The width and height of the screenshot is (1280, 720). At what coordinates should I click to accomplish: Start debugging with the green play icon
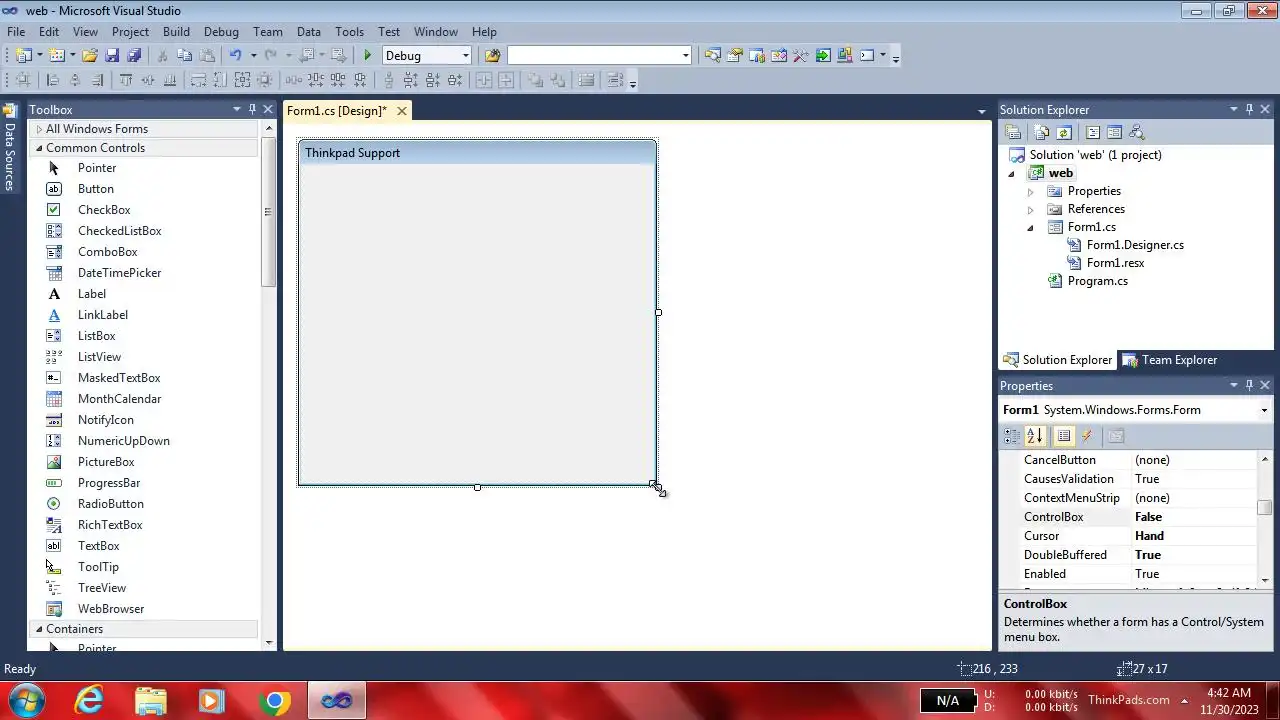(x=368, y=56)
